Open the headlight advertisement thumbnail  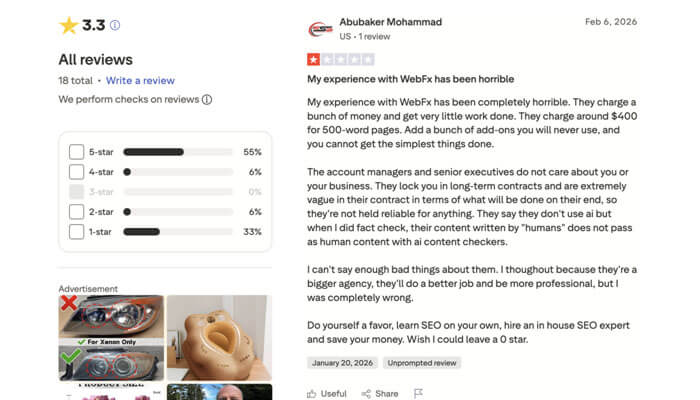(x=108, y=338)
